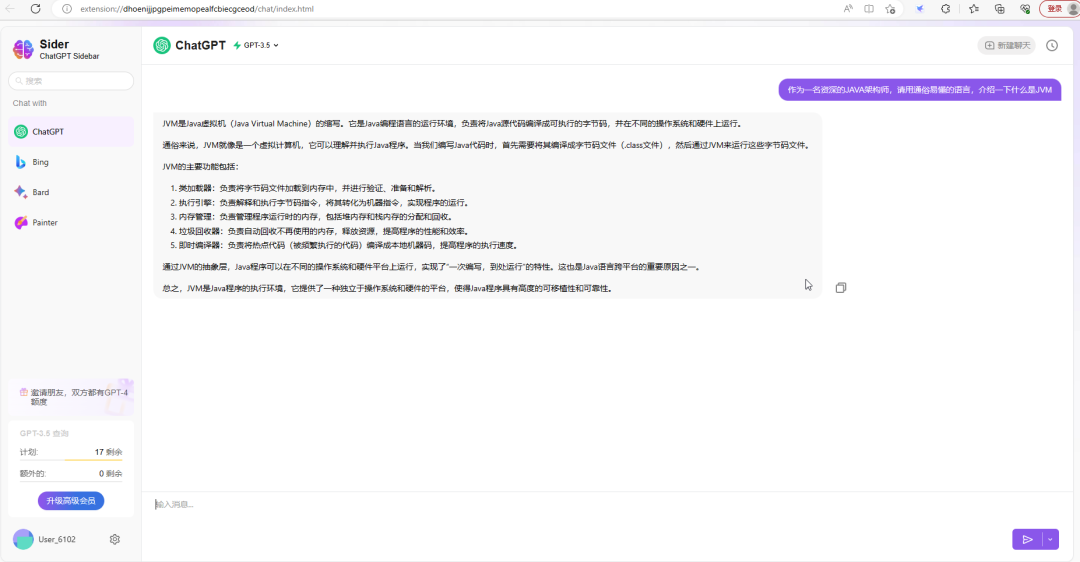Click the browser back arrow
Image resolution: width=1080 pixels, height=562 pixels.
tap(10, 9)
